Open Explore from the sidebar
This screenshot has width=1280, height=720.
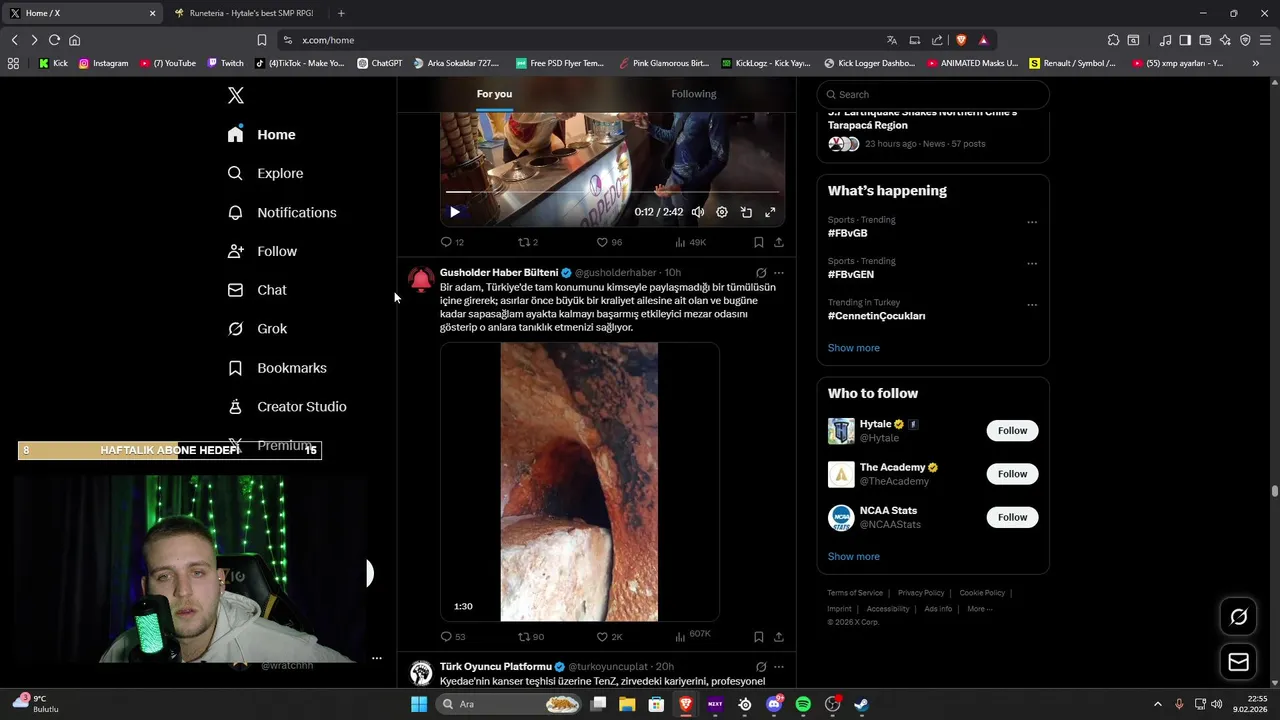point(265,173)
